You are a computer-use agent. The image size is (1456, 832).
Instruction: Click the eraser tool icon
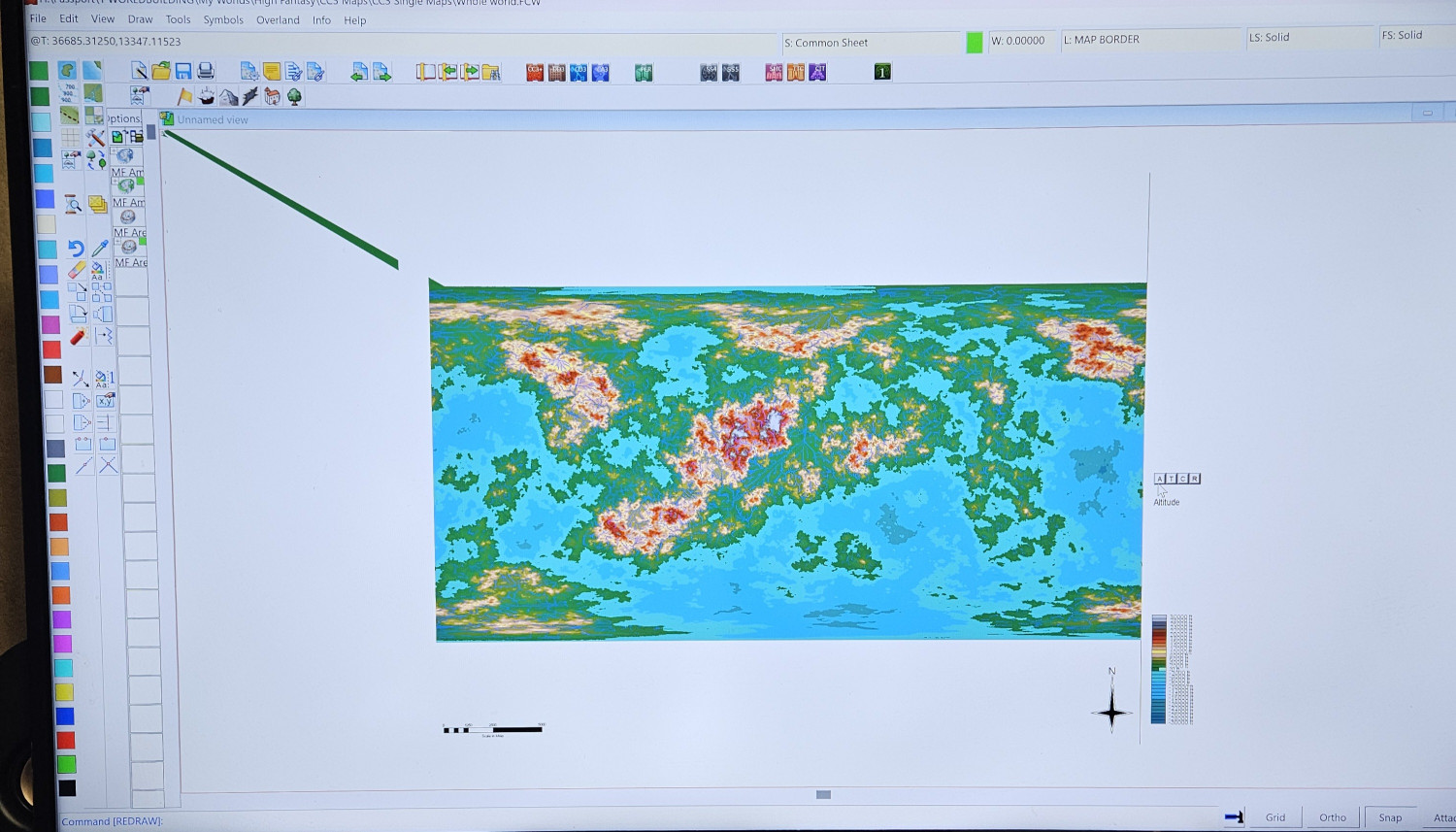coord(77,270)
